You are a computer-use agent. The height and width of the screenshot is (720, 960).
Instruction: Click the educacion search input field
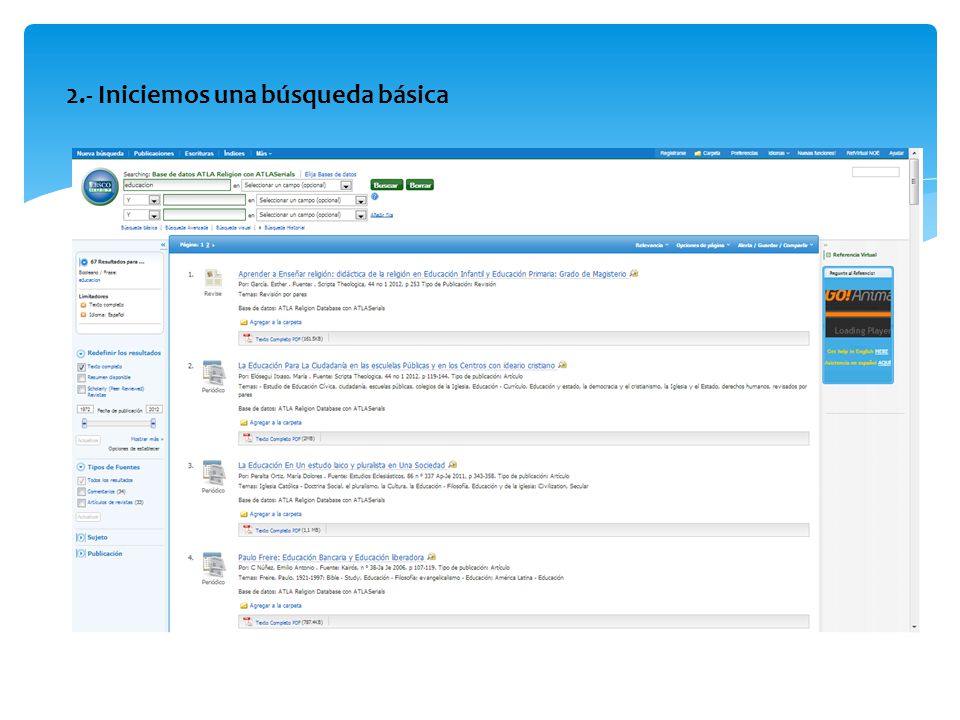177,185
